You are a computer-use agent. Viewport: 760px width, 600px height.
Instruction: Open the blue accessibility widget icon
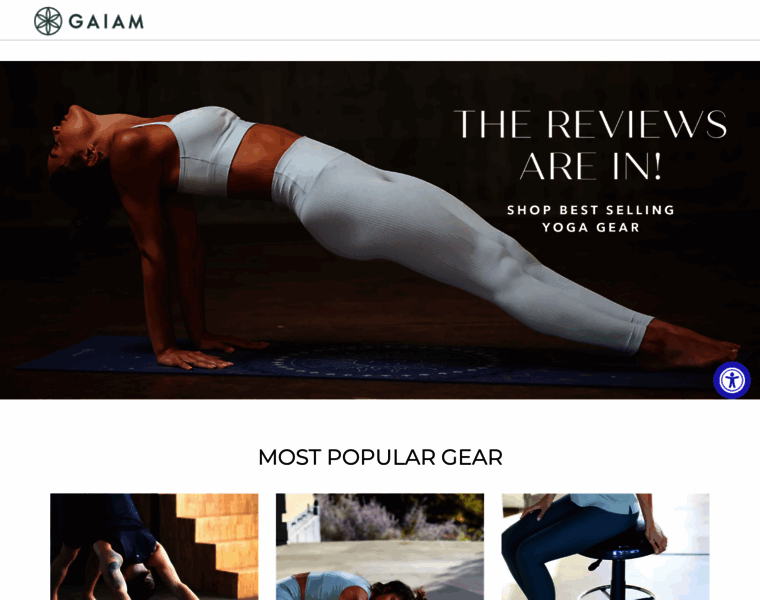click(x=732, y=380)
